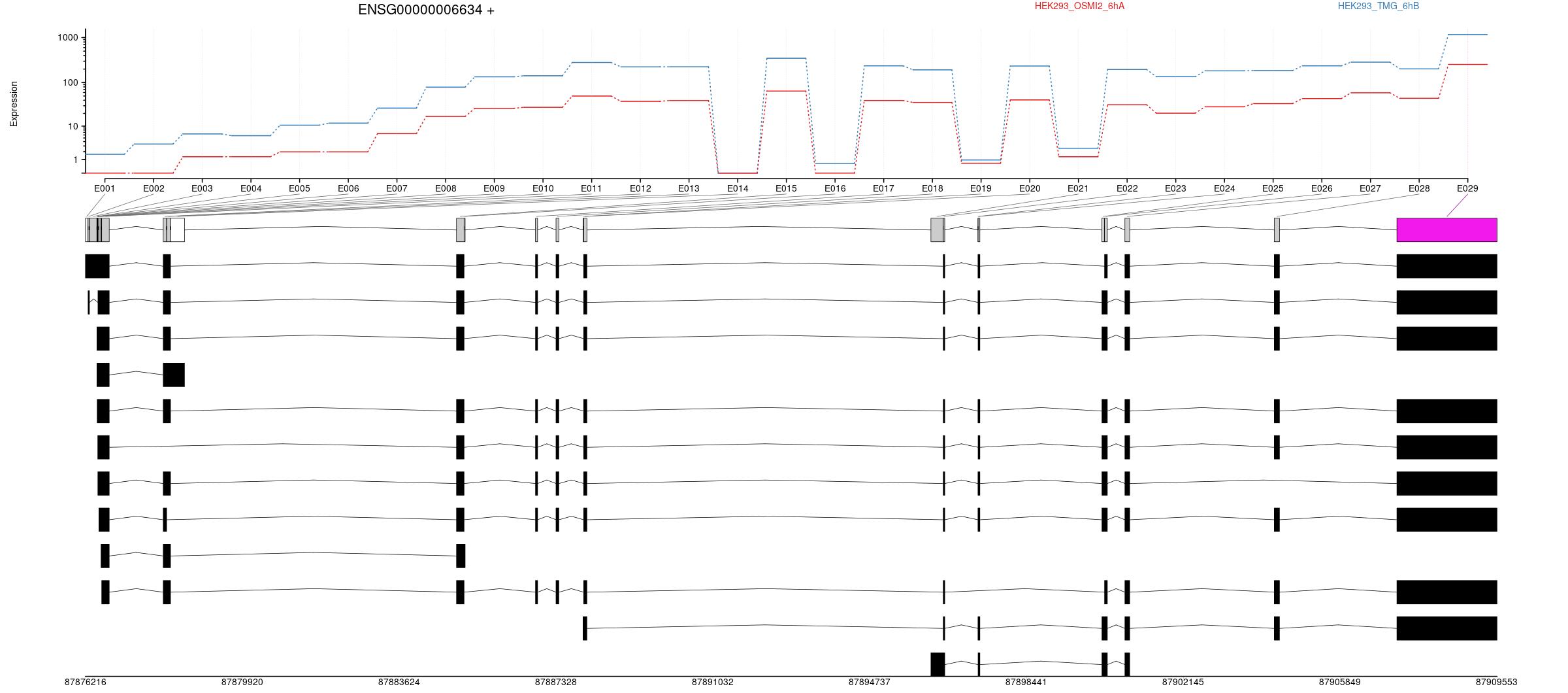Select the HEK293_OSMI2_6hA legend label
Screen dimensions: 1568x693
[x=1079, y=6]
